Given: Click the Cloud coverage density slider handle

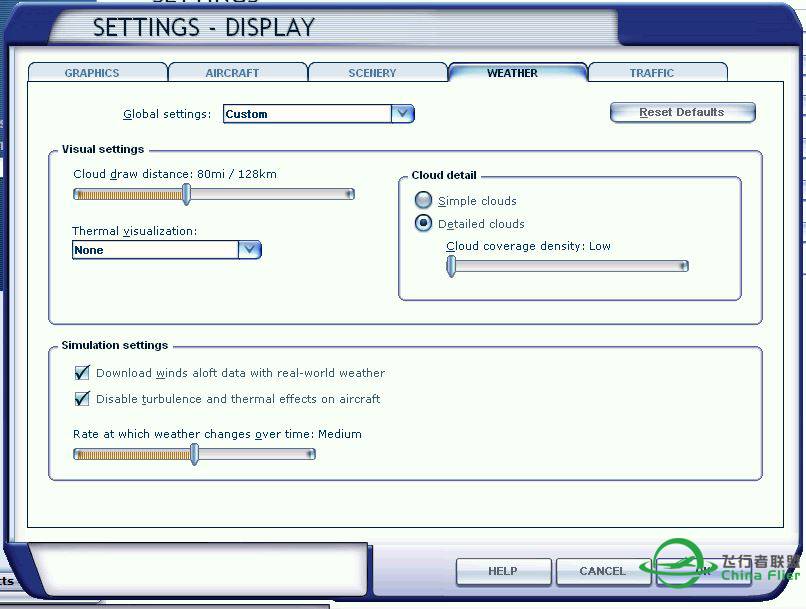Looking at the screenshot, I should click(451, 266).
